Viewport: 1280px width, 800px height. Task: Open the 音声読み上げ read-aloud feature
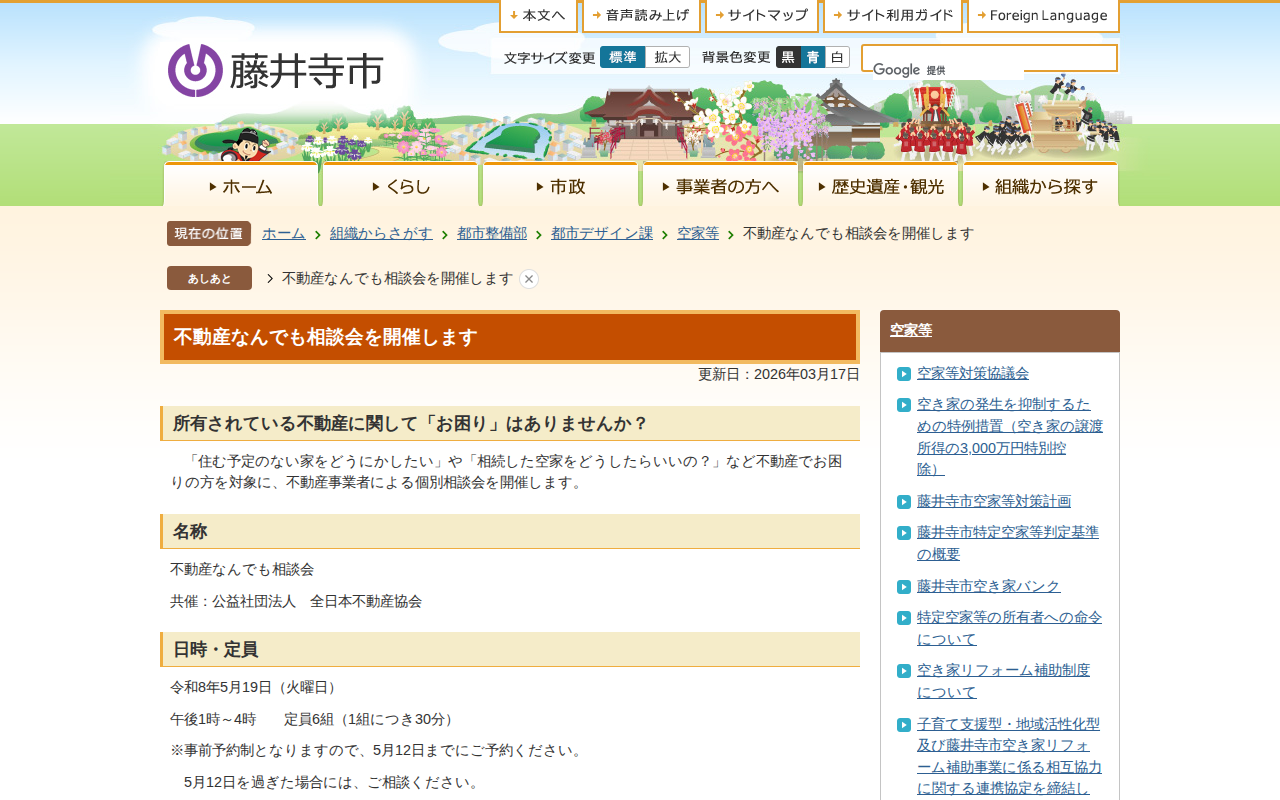click(x=641, y=15)
